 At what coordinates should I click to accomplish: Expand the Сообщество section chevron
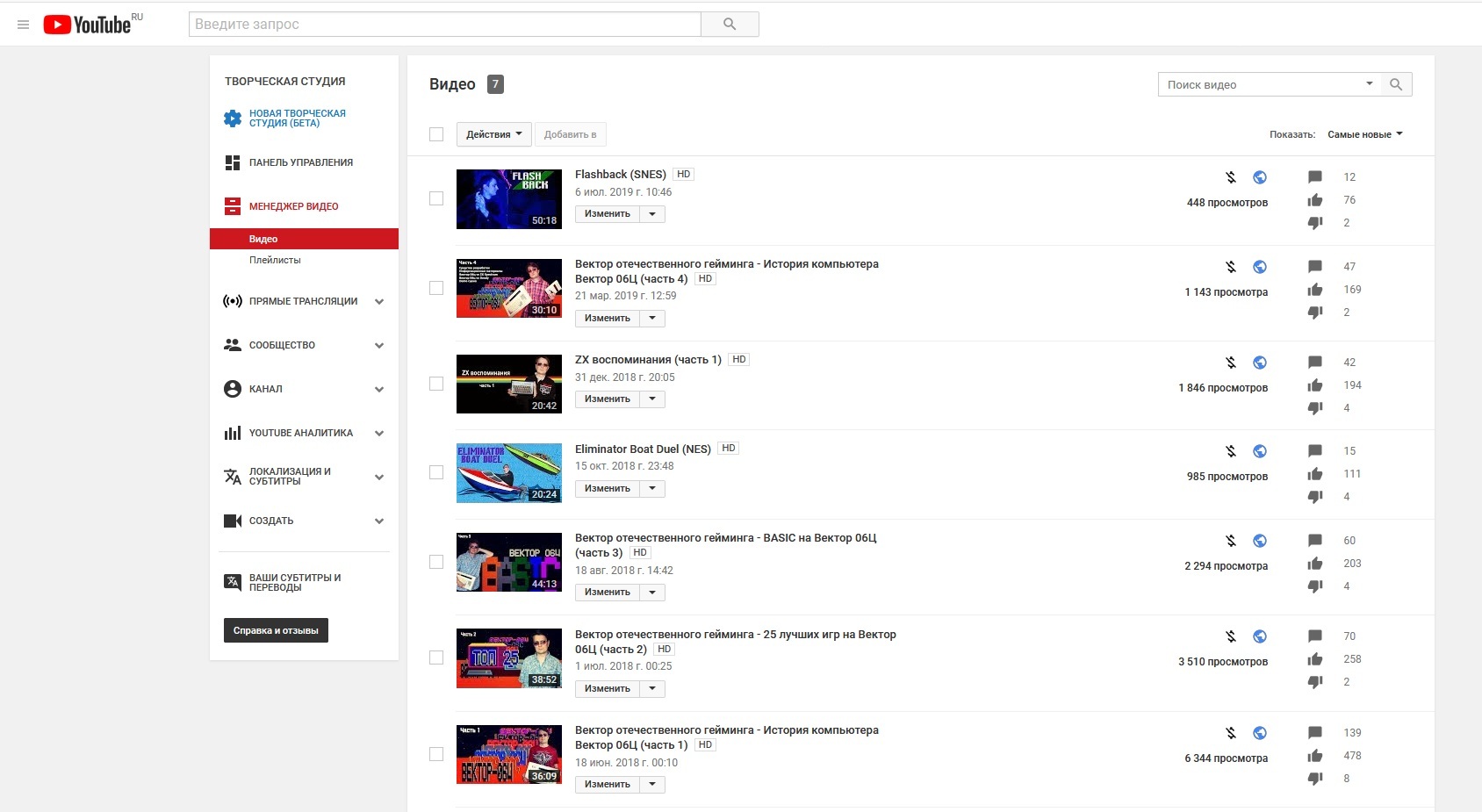pos(379,345)
